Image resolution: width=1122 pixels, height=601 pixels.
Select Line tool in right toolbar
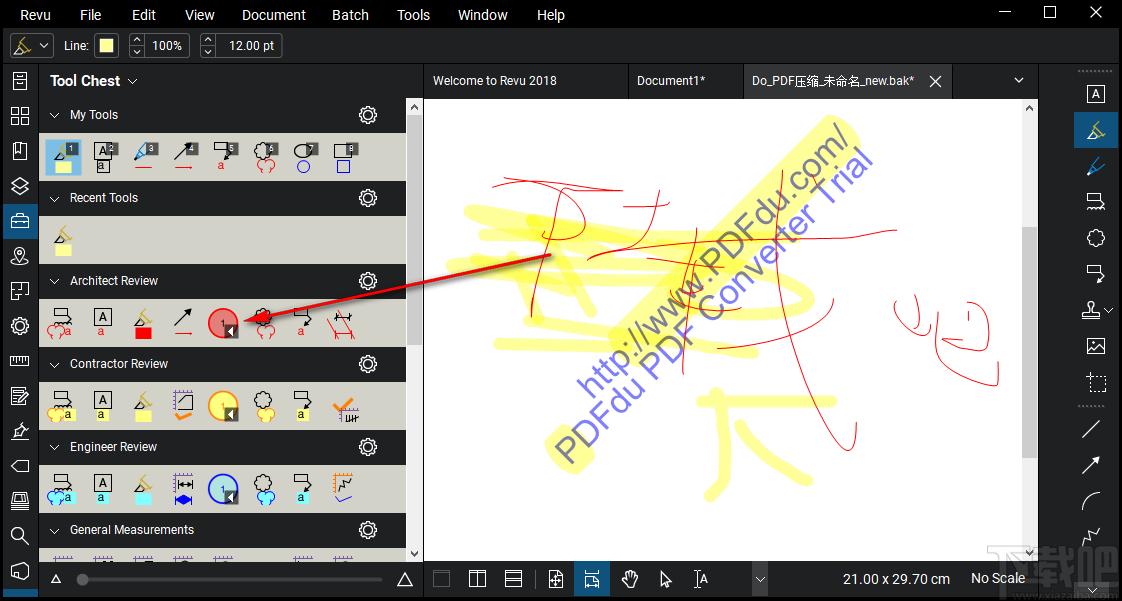click(1091, 429)
